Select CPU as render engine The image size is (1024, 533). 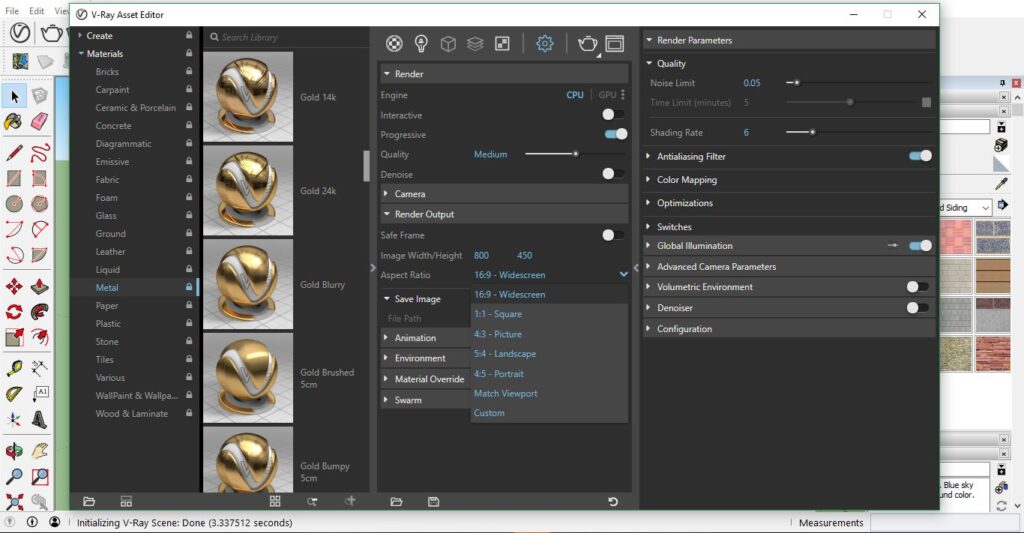575,95
